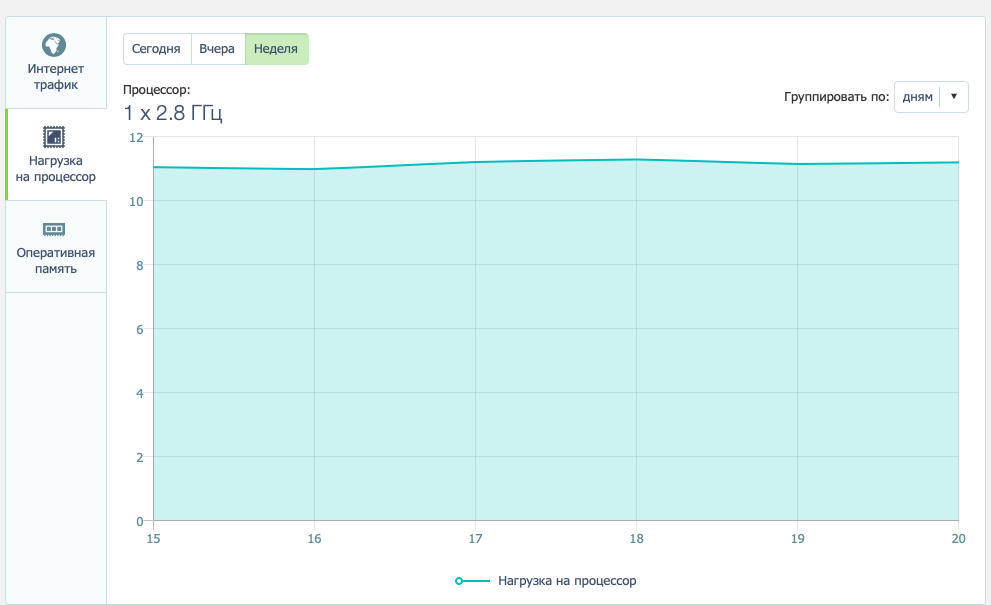
Task: Click the Группировать по label
Action: click(x=836, y=97)
